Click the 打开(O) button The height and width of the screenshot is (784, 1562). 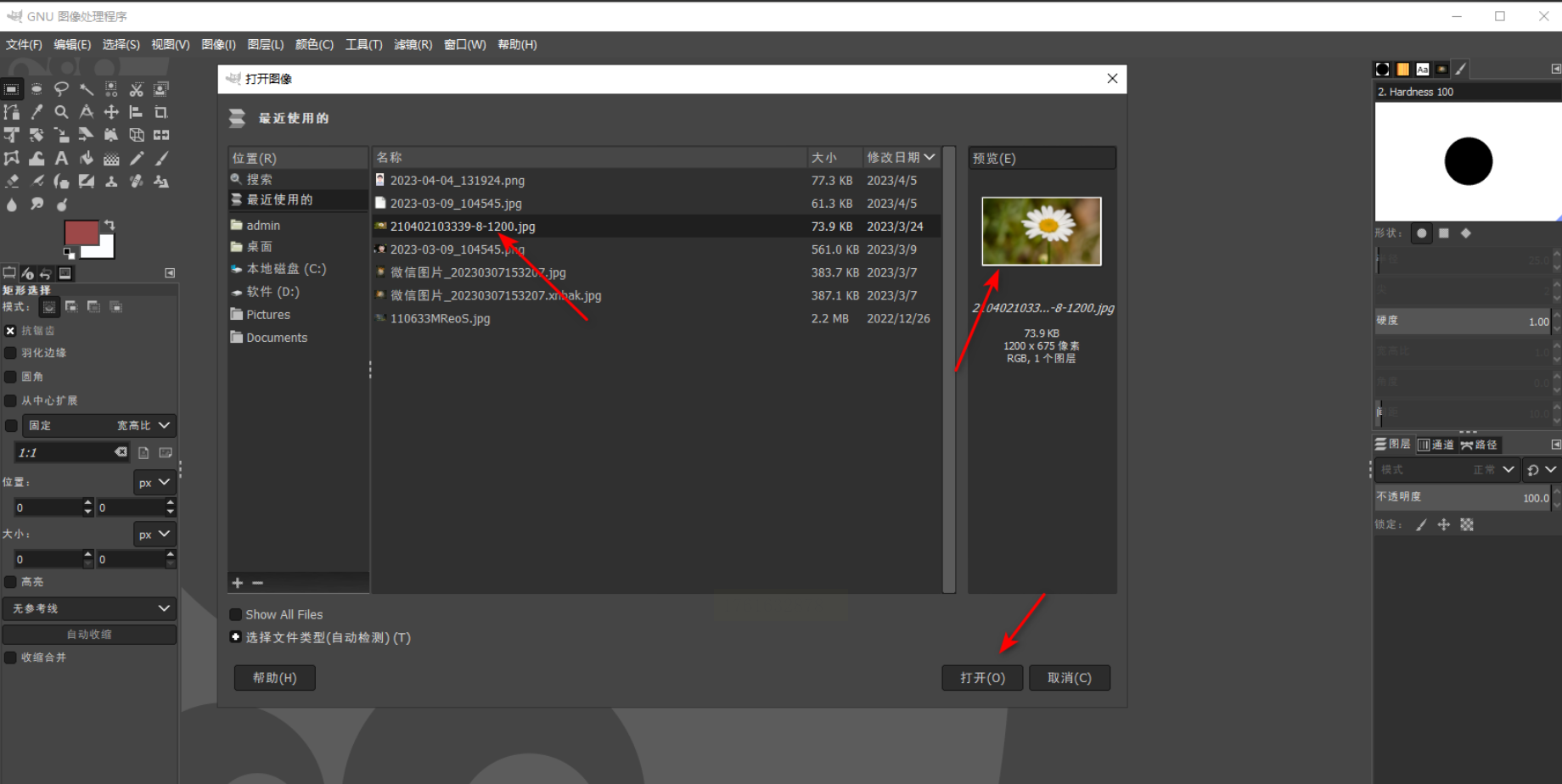coord(982,678)
